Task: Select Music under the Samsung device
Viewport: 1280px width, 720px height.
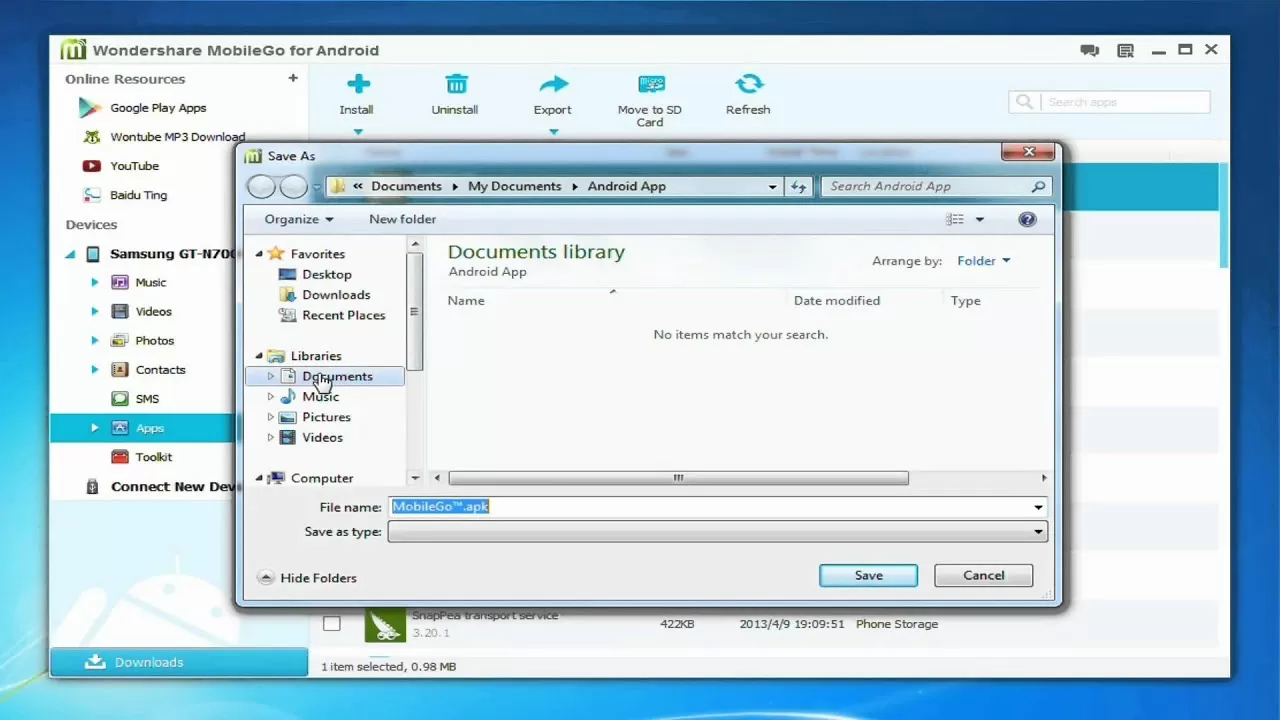Action: (151, 283)
